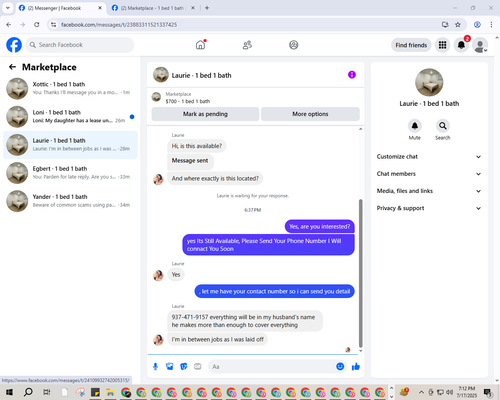Image resolution: width=500 pixels, height=400 pixels.
Task: Record a voice clip with microphone icon
Action: (155, 367)
